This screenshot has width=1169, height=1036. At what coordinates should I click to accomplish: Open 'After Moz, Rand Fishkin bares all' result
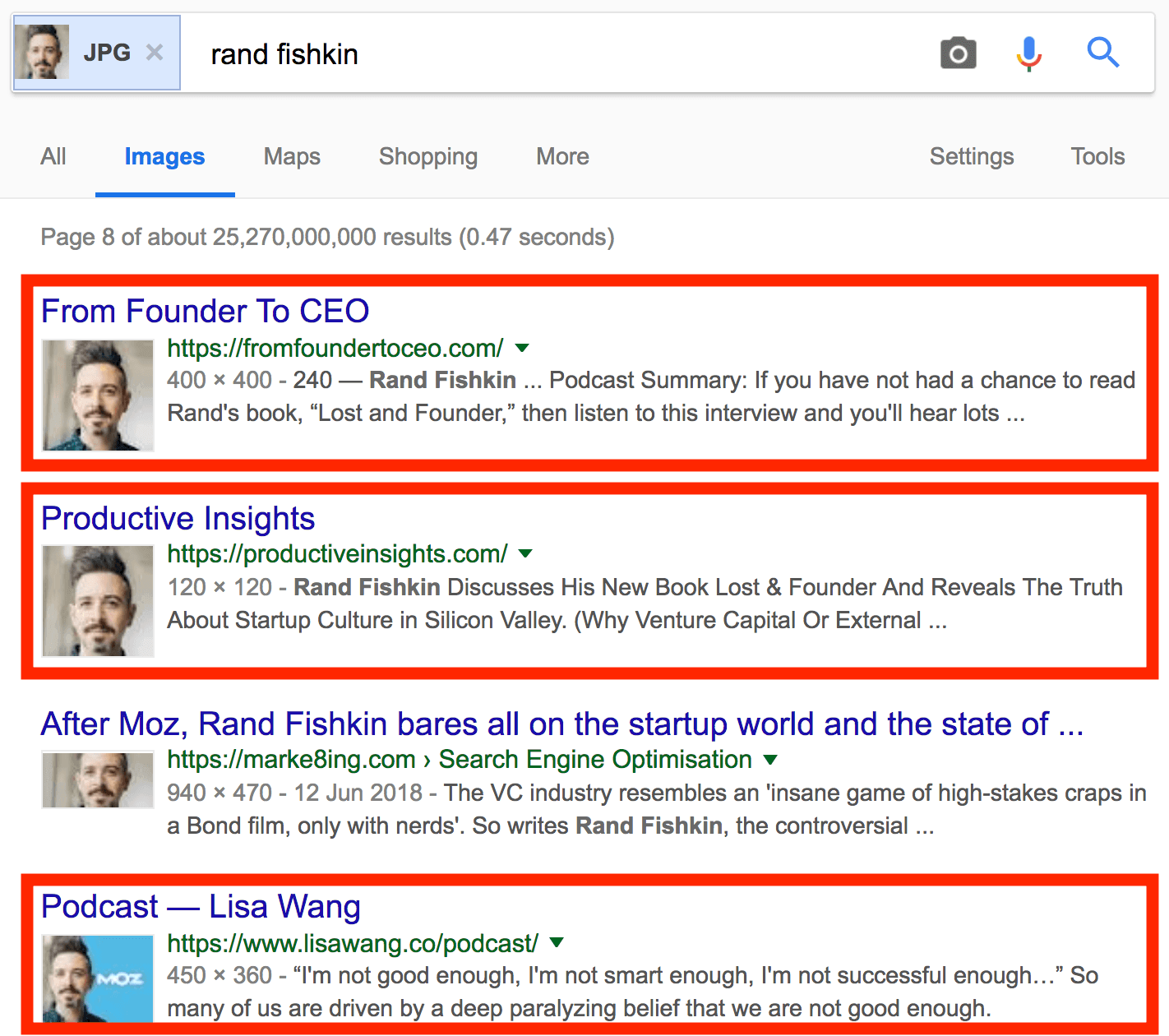click(562, 724)
